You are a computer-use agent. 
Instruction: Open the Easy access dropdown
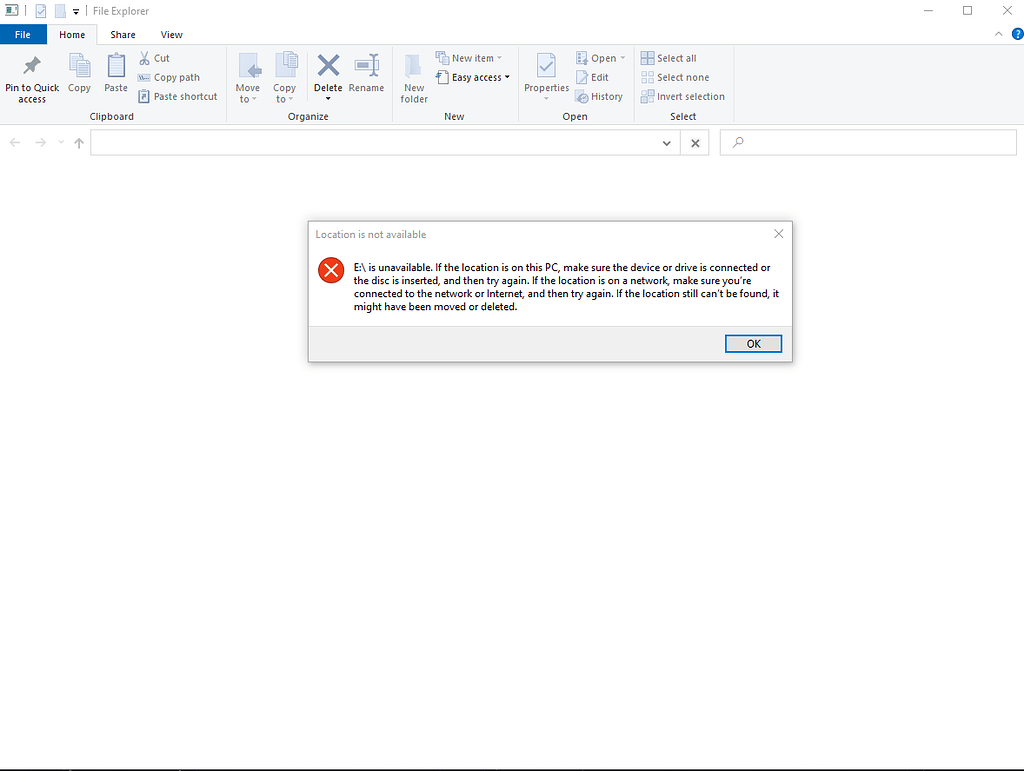(x=473, y=77)
